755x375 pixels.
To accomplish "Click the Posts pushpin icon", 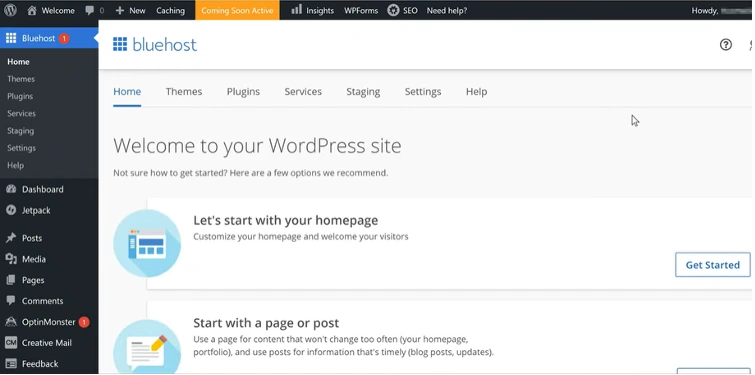I will pyautogui.click(x=11, y=238).
